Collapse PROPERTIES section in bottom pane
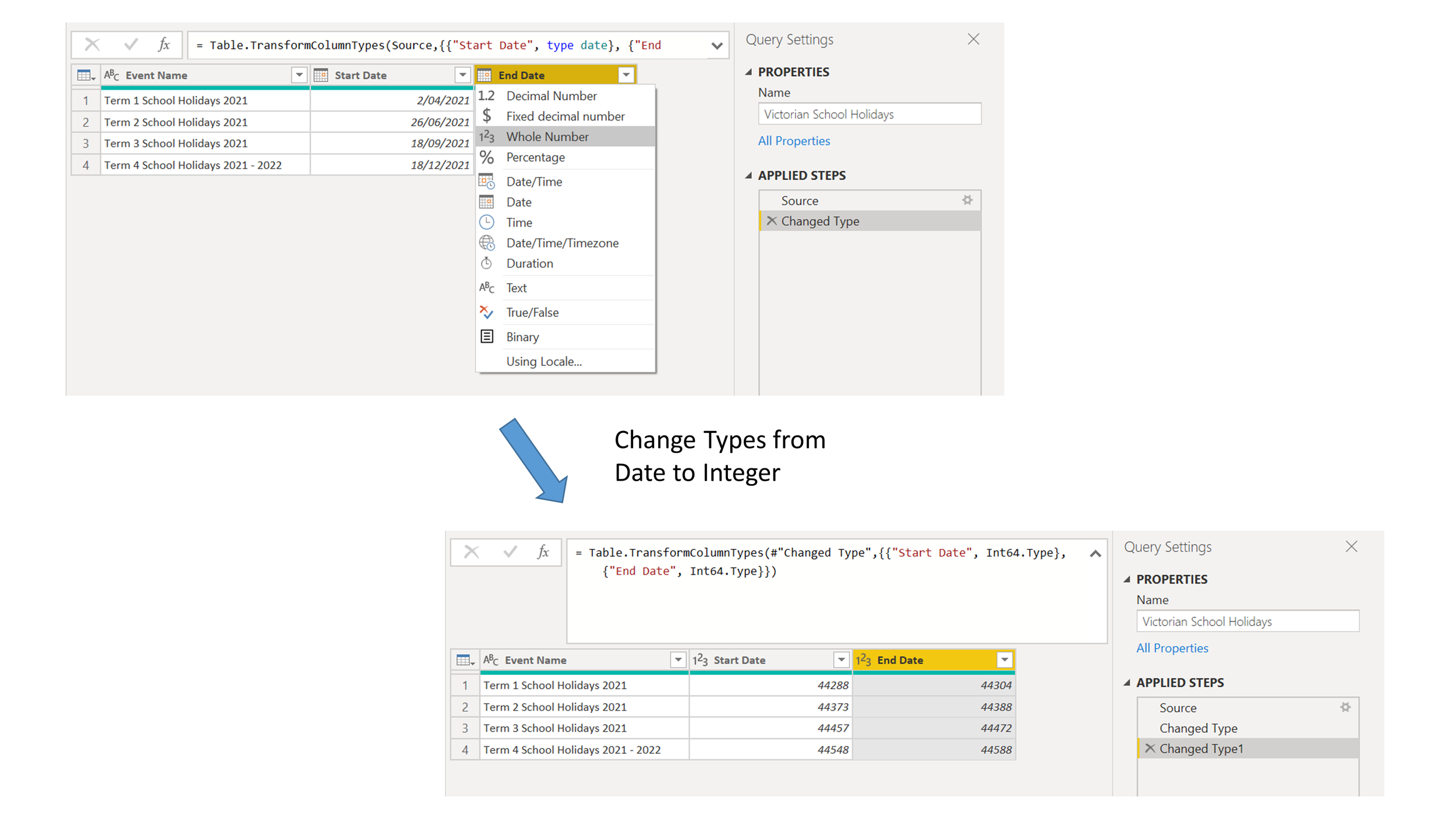Viewport: 1456px width, 819px height. [1127, 579]
